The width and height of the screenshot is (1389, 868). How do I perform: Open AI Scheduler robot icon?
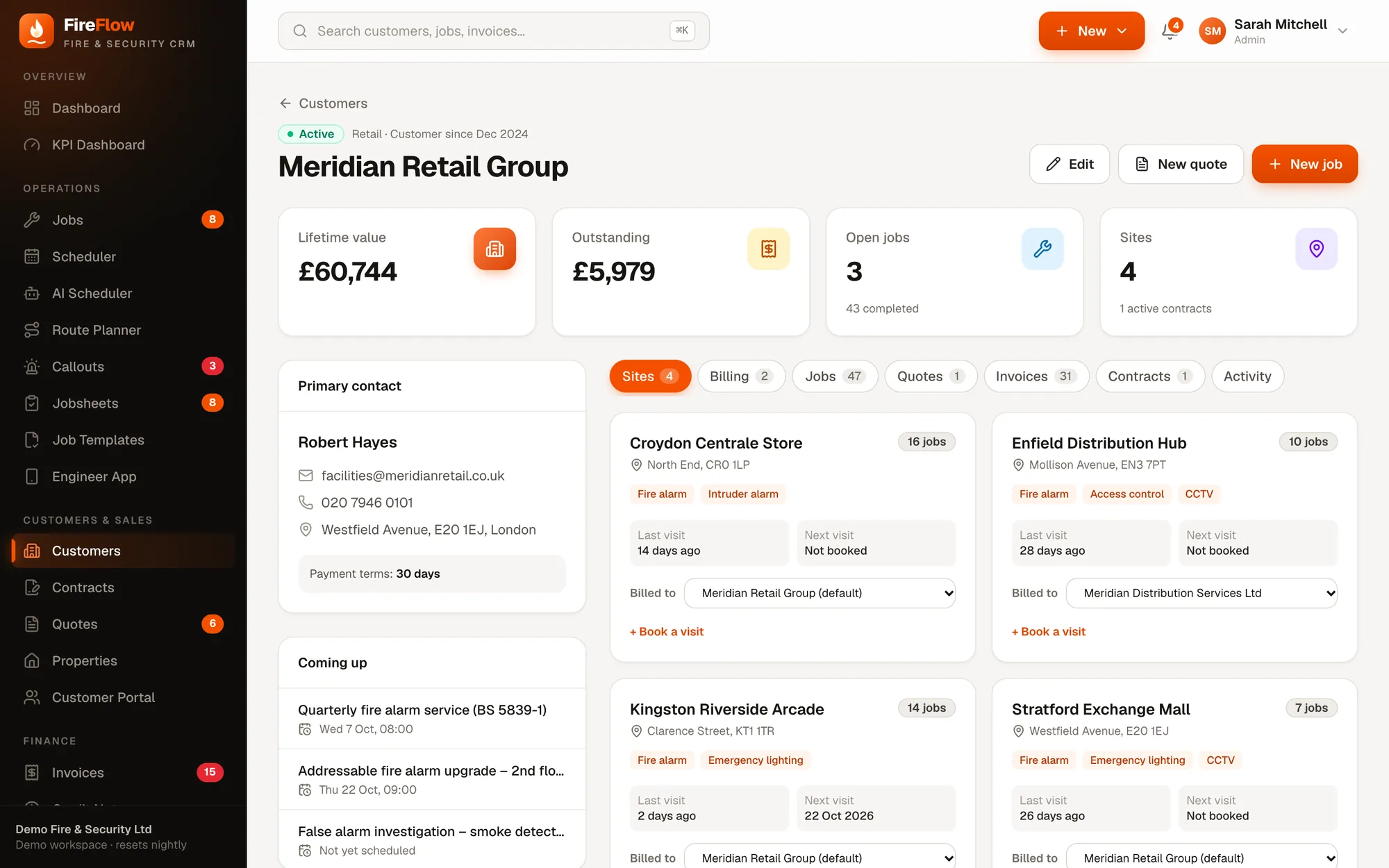point(32,294)
